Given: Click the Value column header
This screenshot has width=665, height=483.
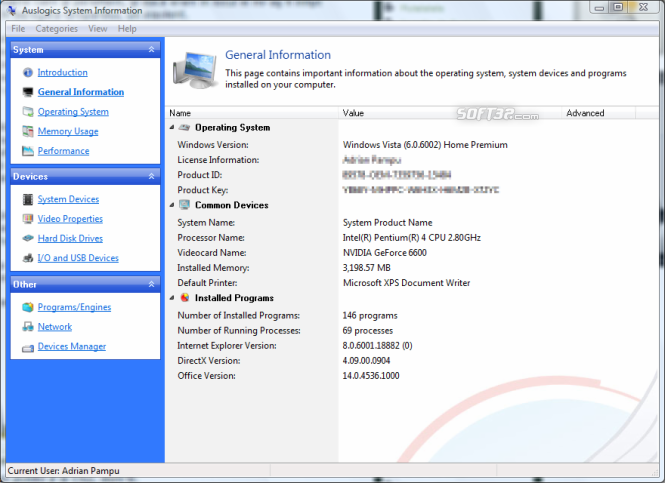Looking at the screenshot, I should [x=450, y=113].
